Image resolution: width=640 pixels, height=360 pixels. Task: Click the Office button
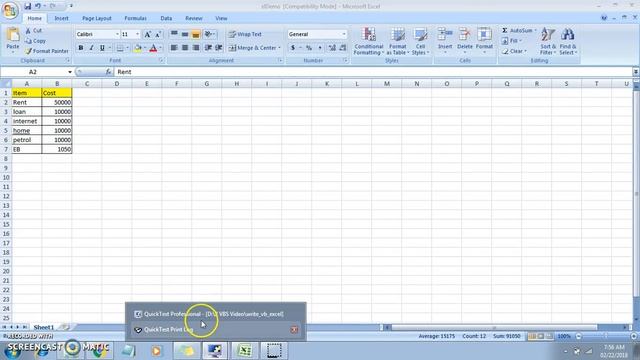10,10
